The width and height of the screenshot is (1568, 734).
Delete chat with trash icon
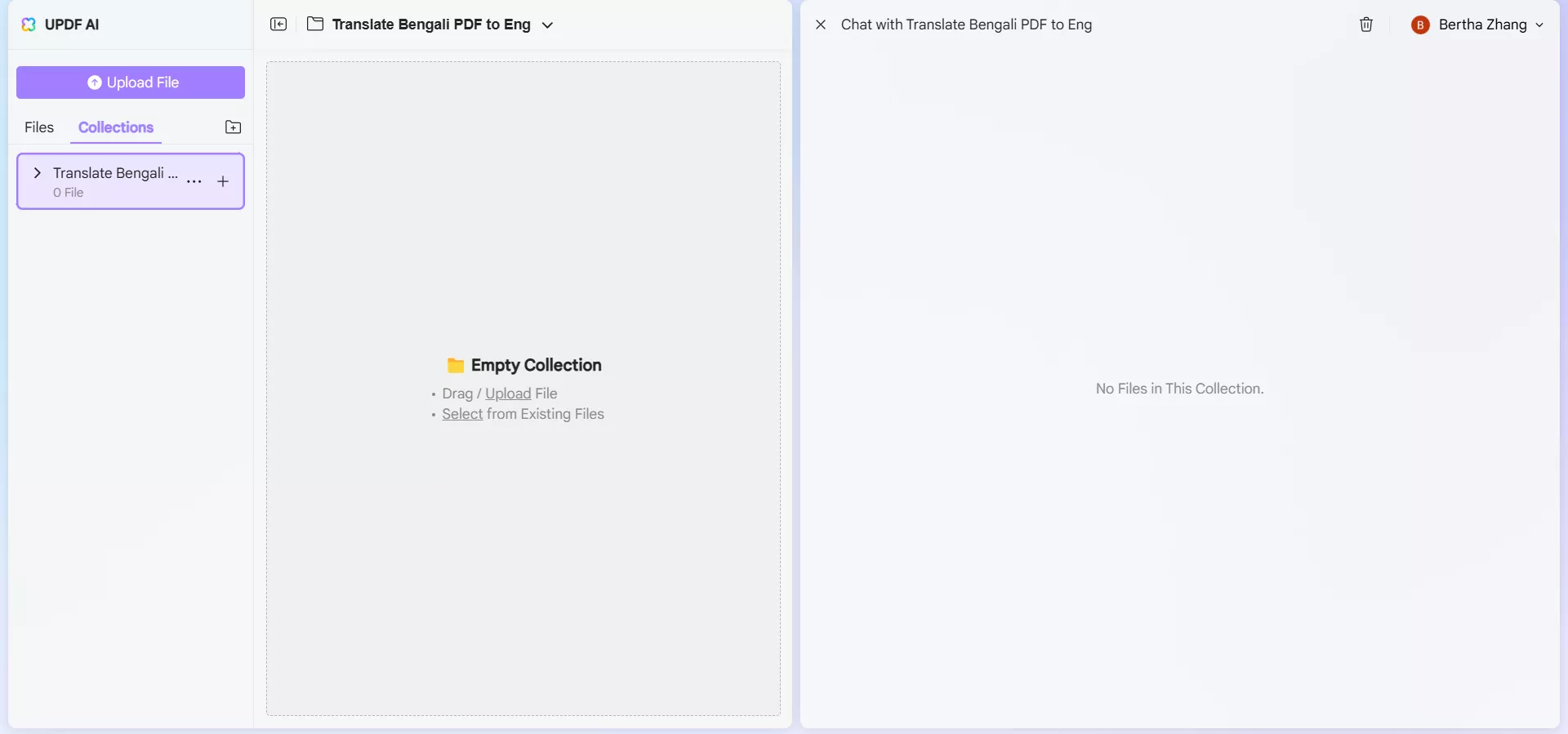pyautogui.click(x=1366, y=24)
